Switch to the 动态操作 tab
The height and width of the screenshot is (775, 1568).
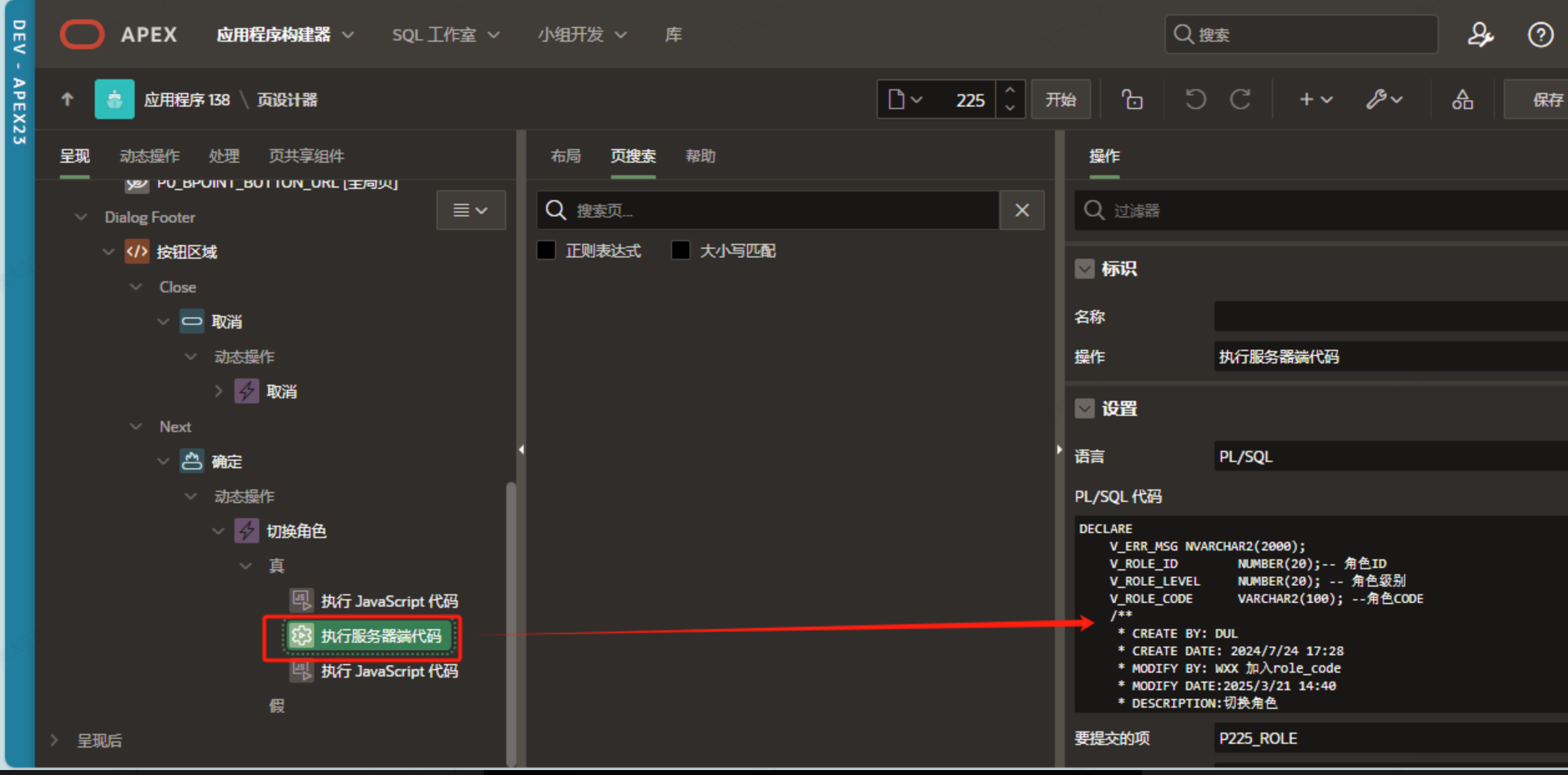pyautogui.click(x=150, y=156)
